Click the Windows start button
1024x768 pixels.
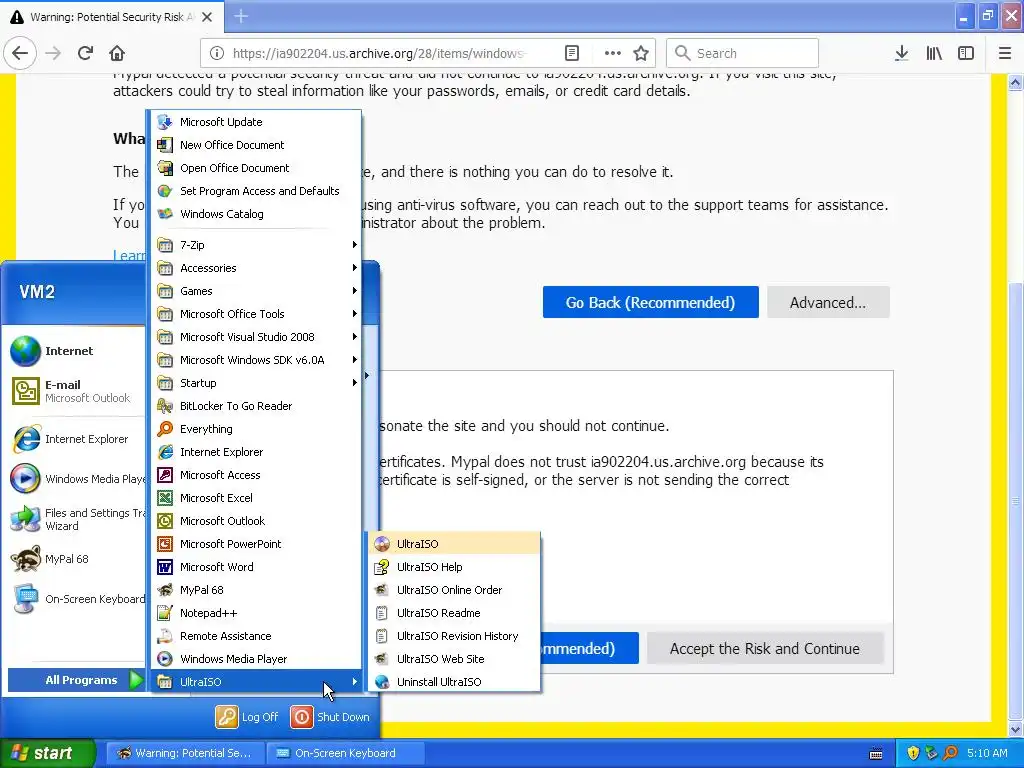pyautogui.click(x=47, y=753)
